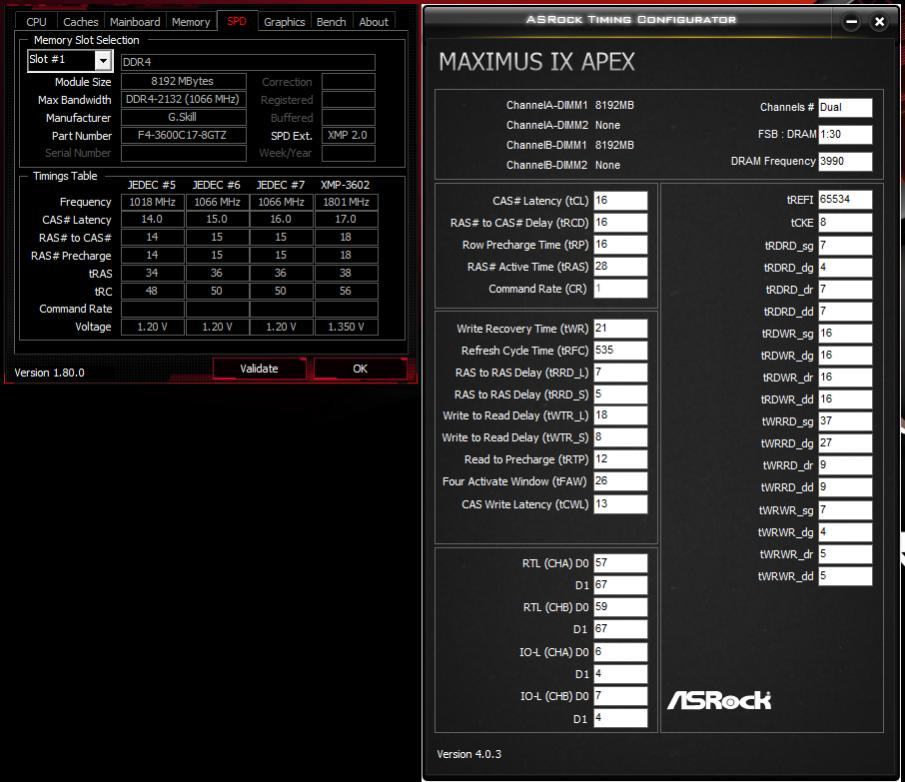905x782 pixels.
Task: Click the Read to Precharge (tRTP) field
Action: tap(620, 459)
